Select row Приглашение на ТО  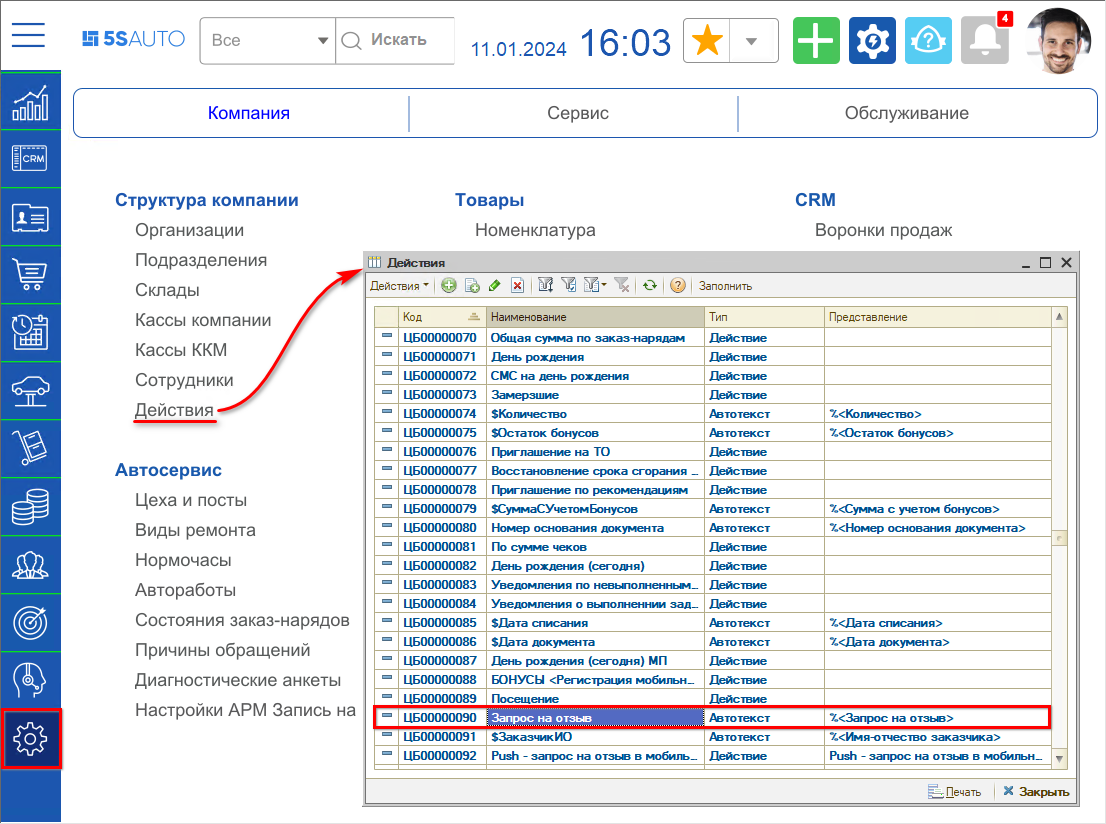click(x=712, y=452)
